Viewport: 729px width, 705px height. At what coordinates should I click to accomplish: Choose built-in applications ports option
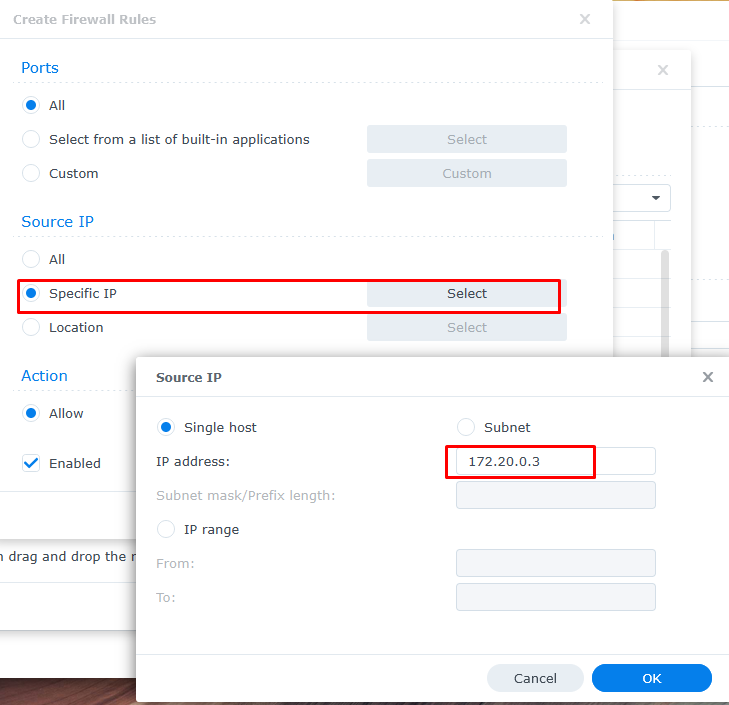point(31,139)
